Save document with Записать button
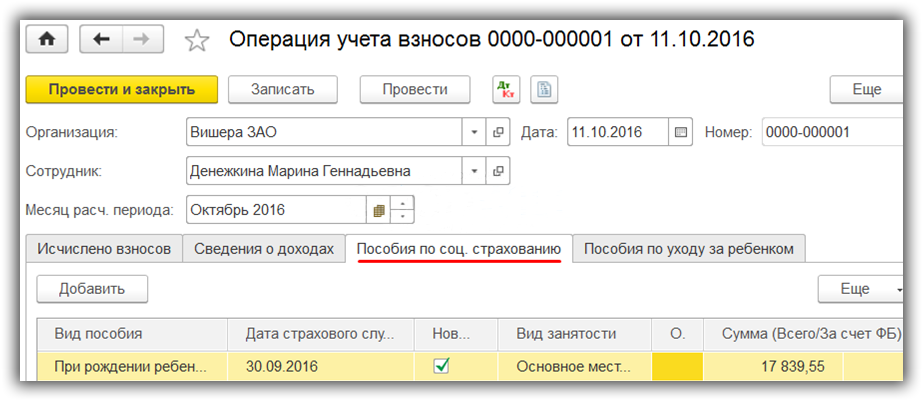This screenshot has width=923, height=401. point(283,90)
